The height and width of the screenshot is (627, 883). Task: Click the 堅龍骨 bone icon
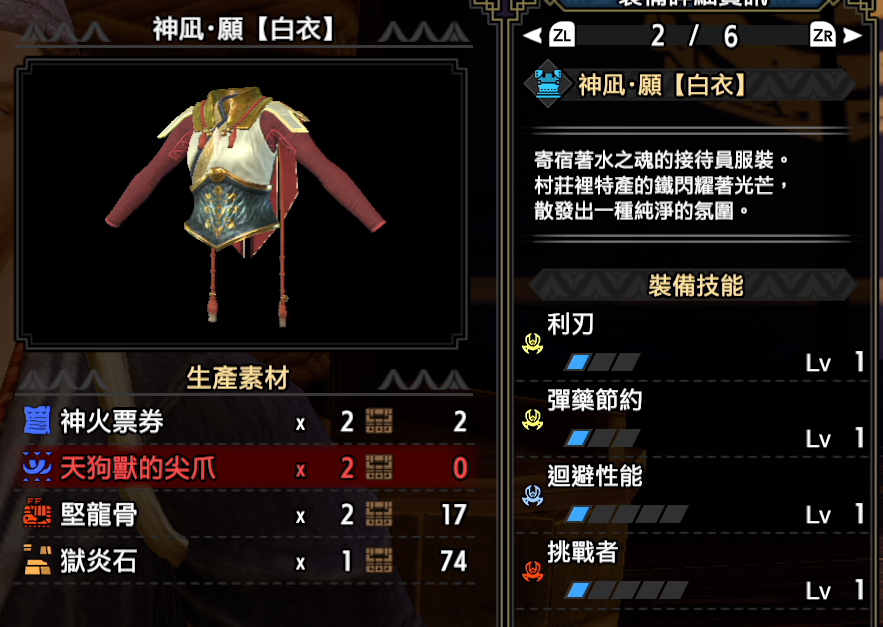tap(37, 514)
